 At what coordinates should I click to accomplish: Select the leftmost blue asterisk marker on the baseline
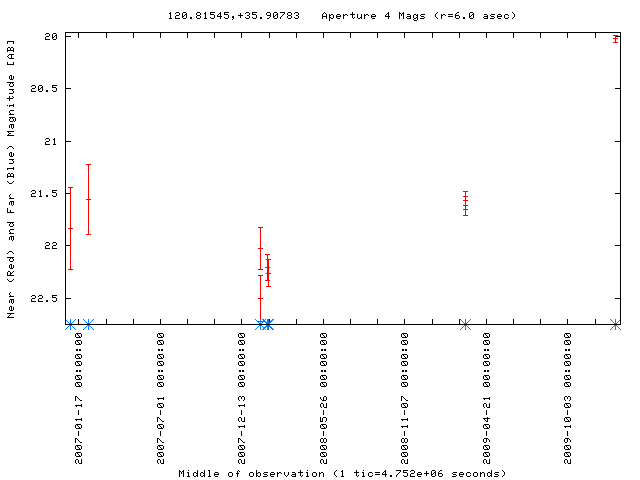pos(71,325)
